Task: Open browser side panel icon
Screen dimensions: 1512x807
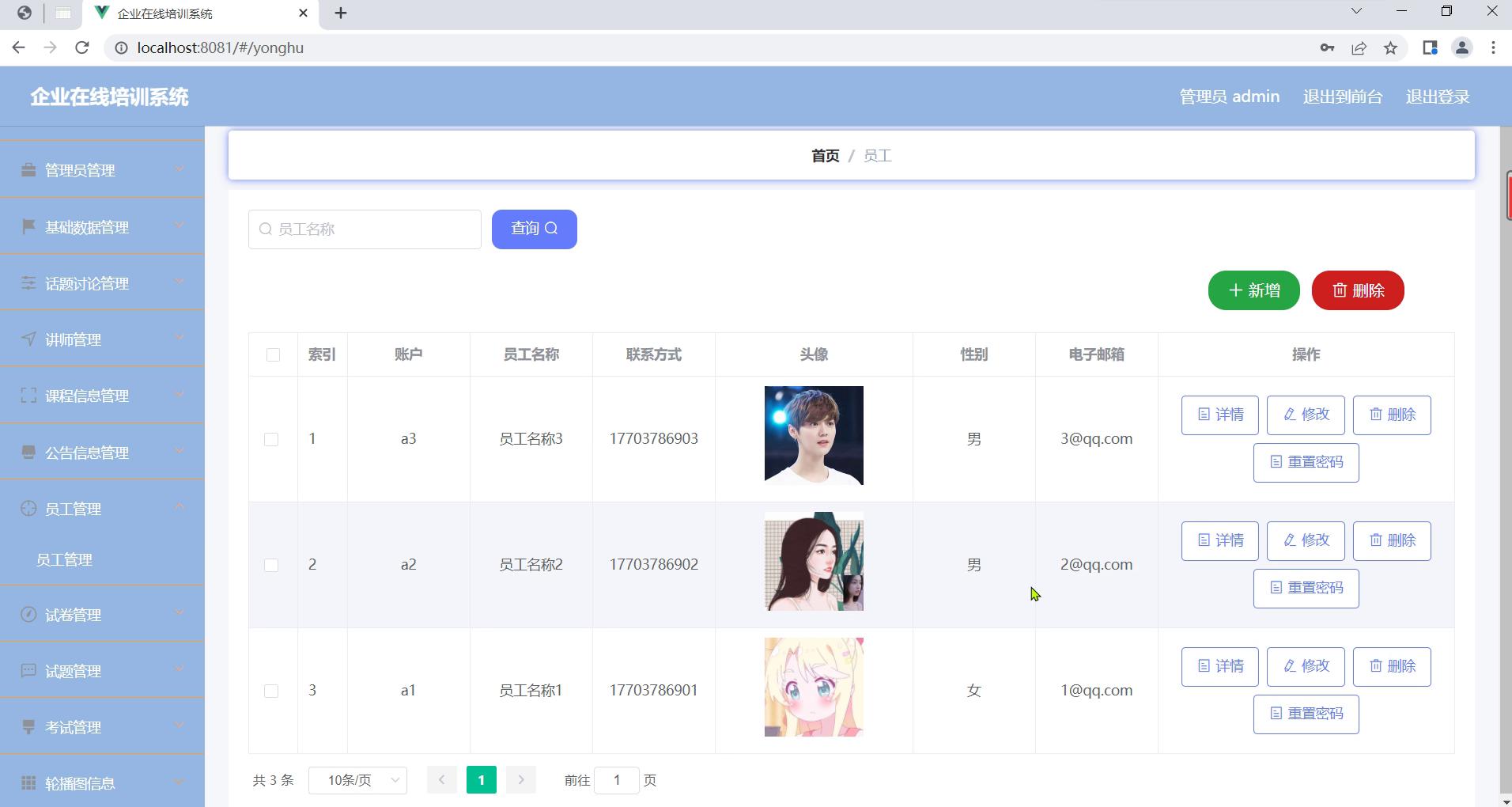Action: click(x=1430, y=48)
